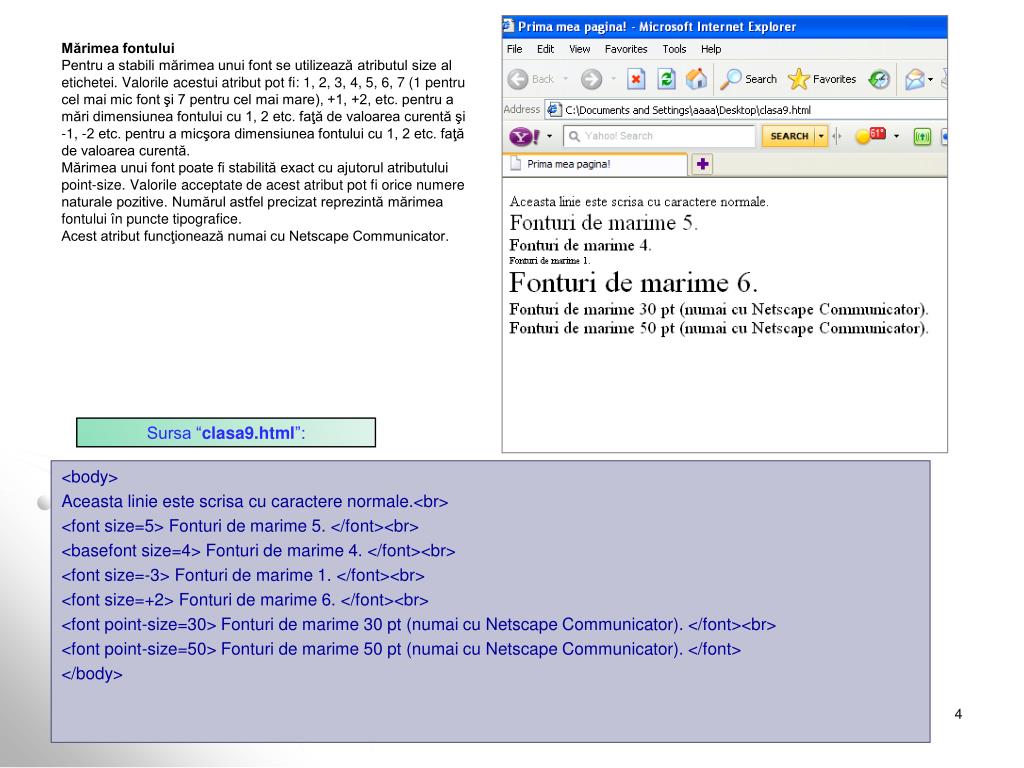Screen dimensions: 1024x768
Task: Click the browser line Fonturi de marime 30 pt
Action: [718, 309]
